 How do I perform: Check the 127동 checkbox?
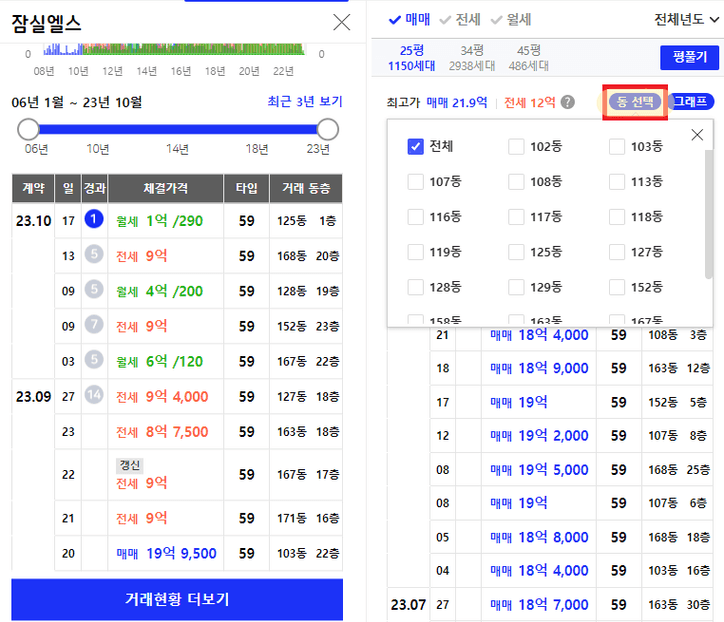(x=617, y=252)
